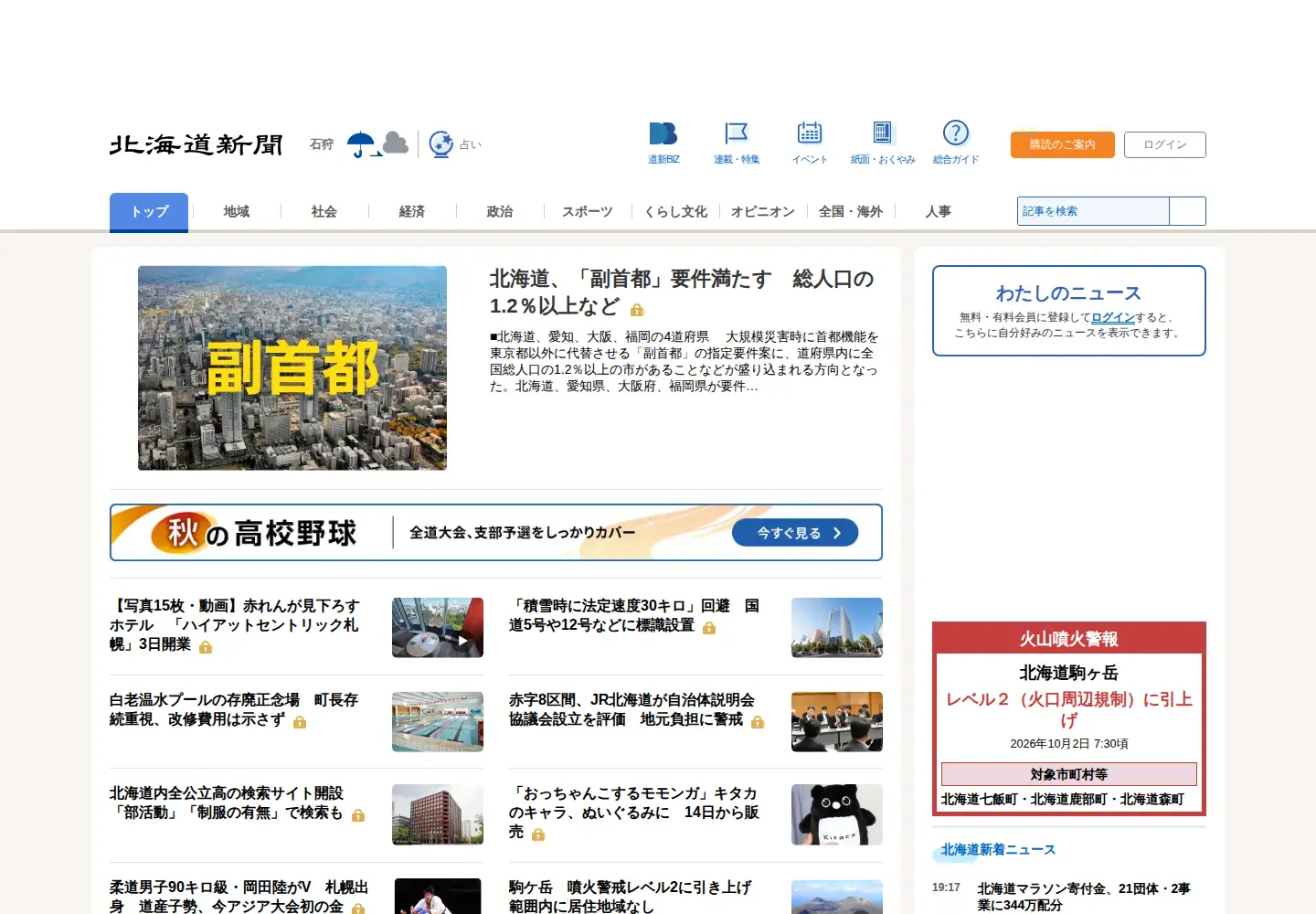Open article おっちゃんこするモモンガ
This screenshot has width=1316, height=914.
click(x=634, y=813)
